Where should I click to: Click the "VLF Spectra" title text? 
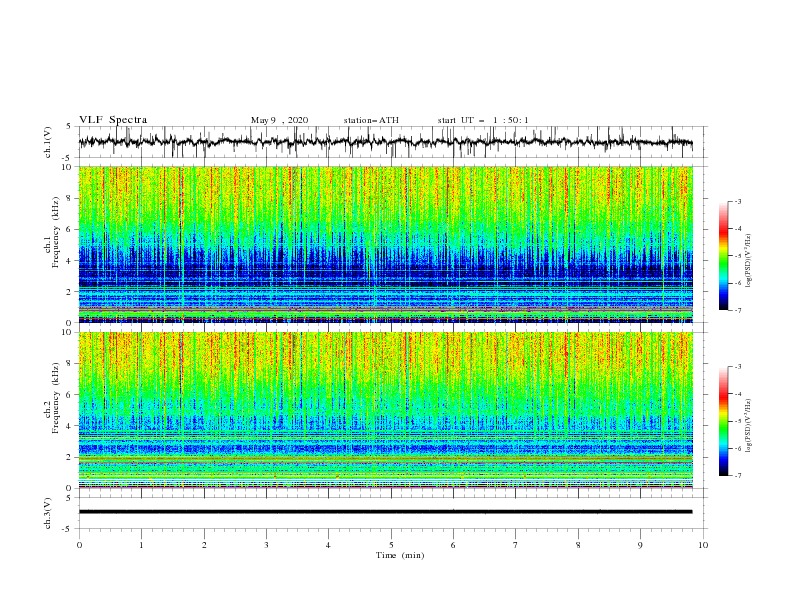coord(113,120)
